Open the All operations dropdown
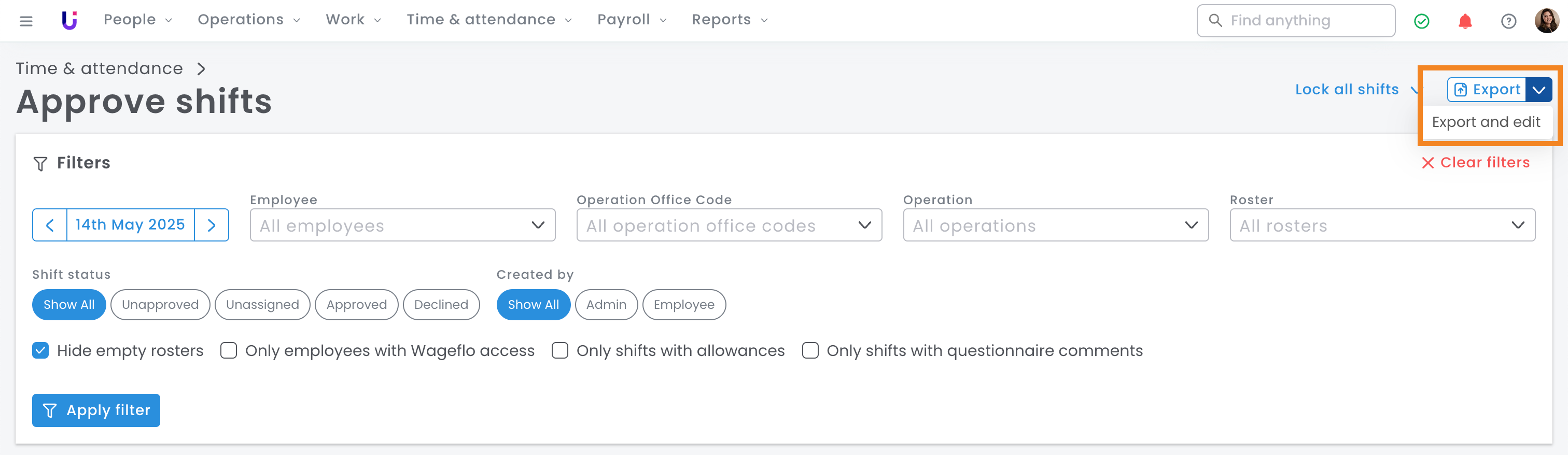The width and height of the screenshot is (1568, 455). [x=1055, y=225]
